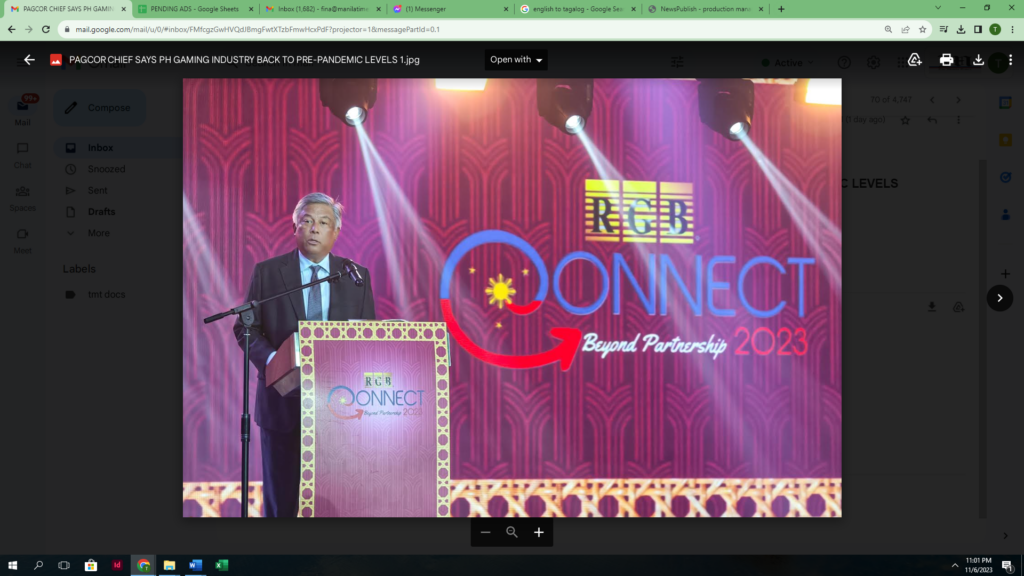Expand hidden system tray icons

[x=955, y=565]
